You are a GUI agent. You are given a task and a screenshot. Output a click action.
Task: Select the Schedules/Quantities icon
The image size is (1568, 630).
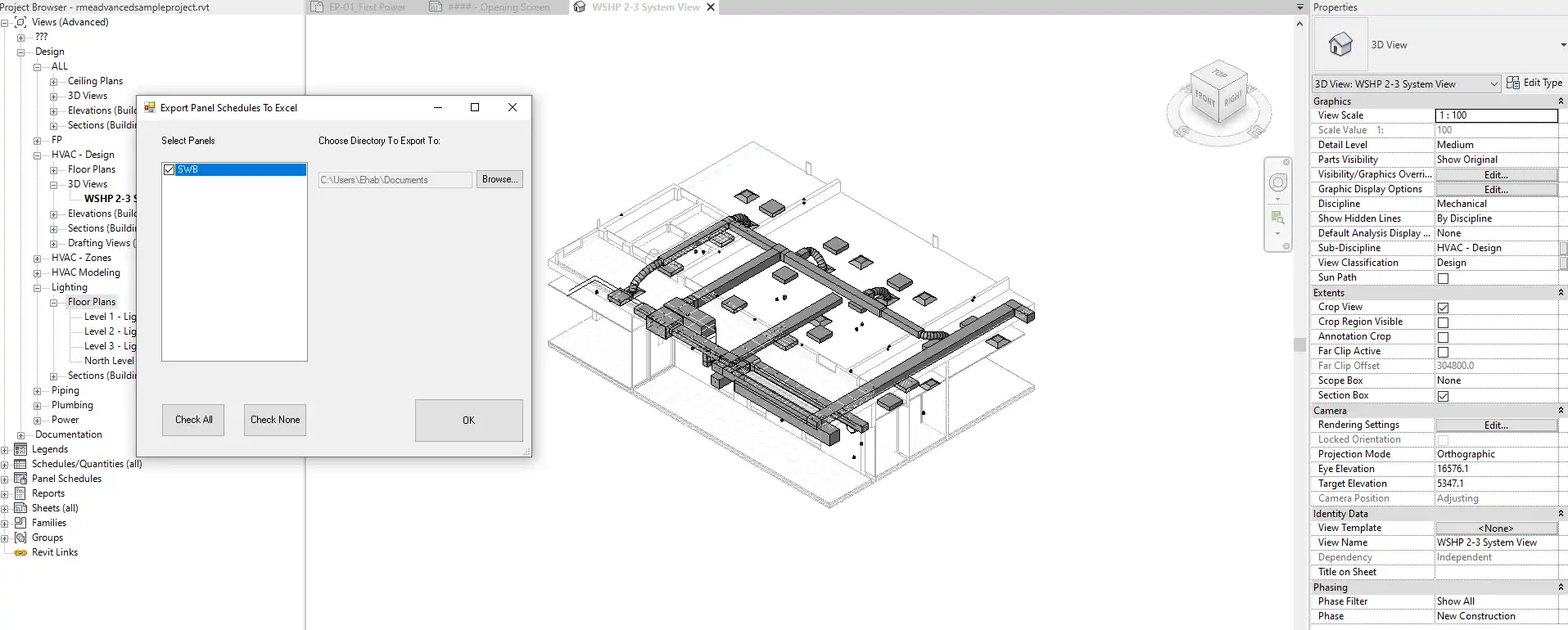tap(20, 464)
